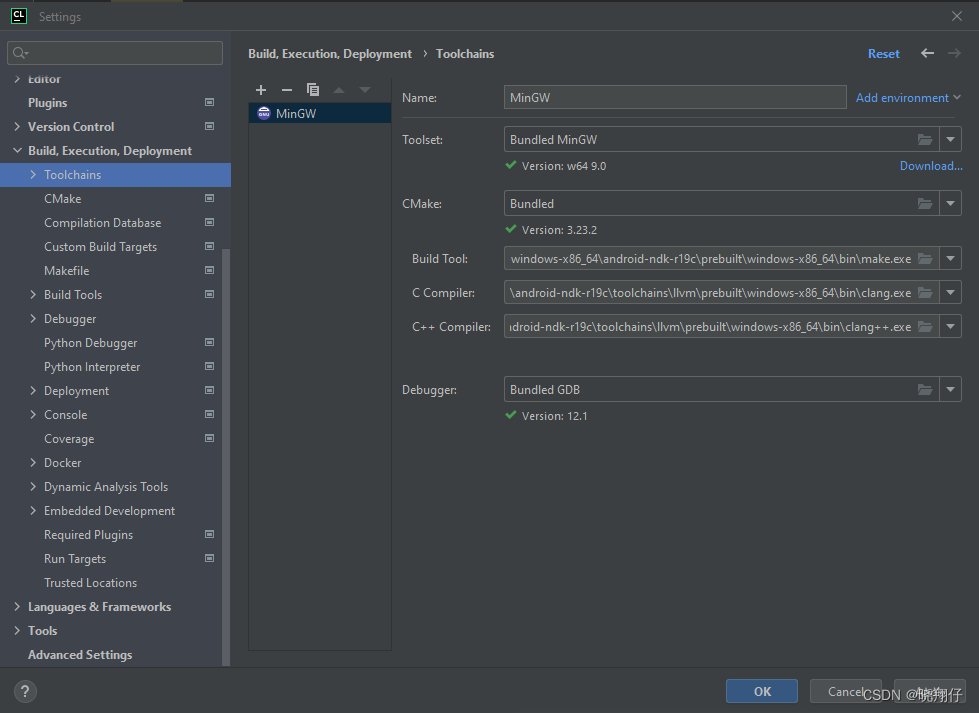Expand Version Control section
The width and height of the screenshot is (979, 713).
pyautogui.click(x=17, y=126)
